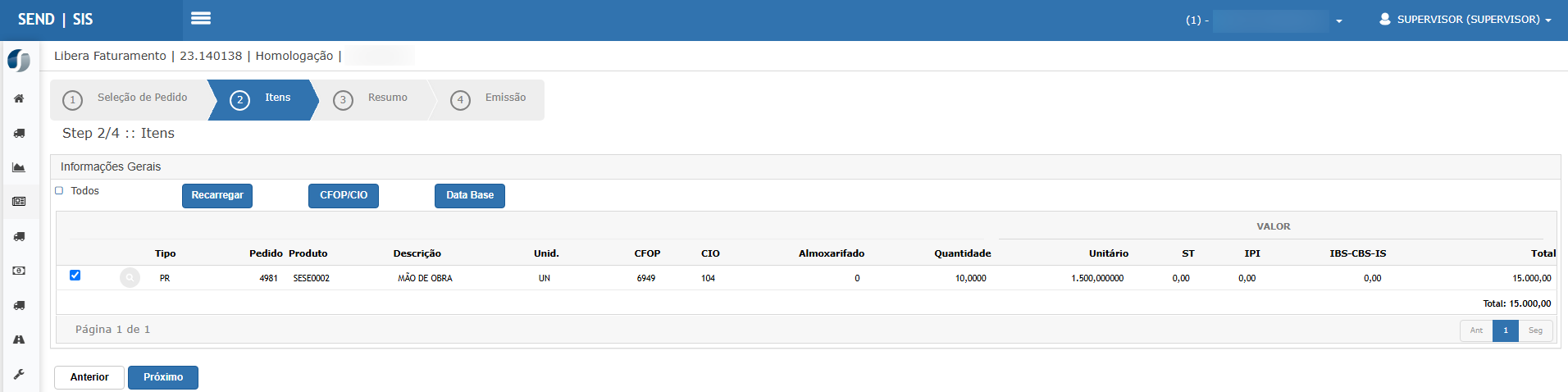
Task: Click the Recarregar button
Action: click(217, 196)
